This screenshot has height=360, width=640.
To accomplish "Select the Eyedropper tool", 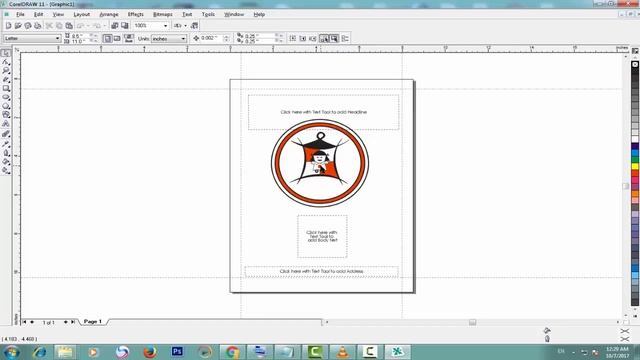I will [x=6, y=144].
